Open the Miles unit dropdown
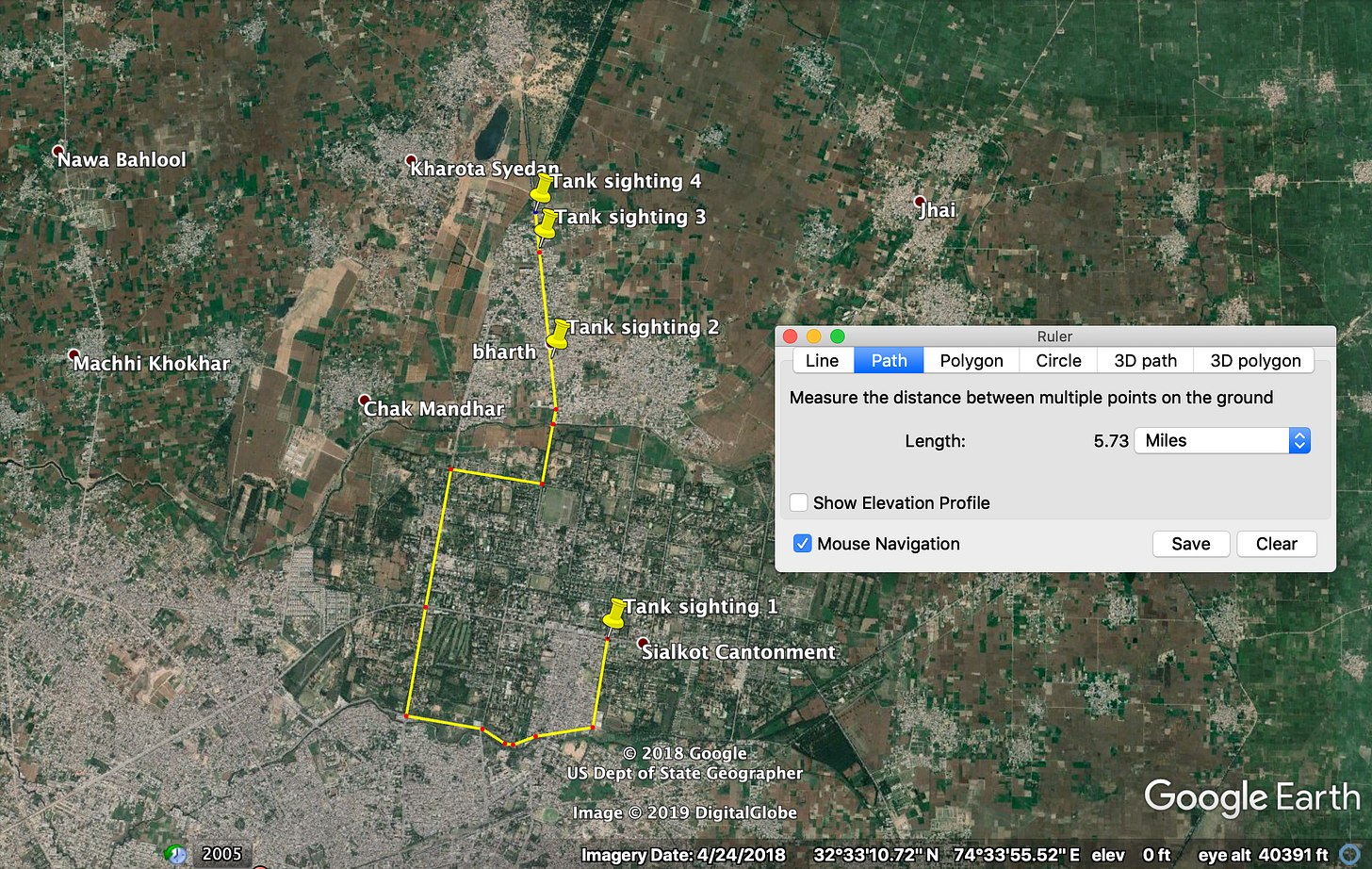Screen dimensions: 1372x869 [1222, 440]
